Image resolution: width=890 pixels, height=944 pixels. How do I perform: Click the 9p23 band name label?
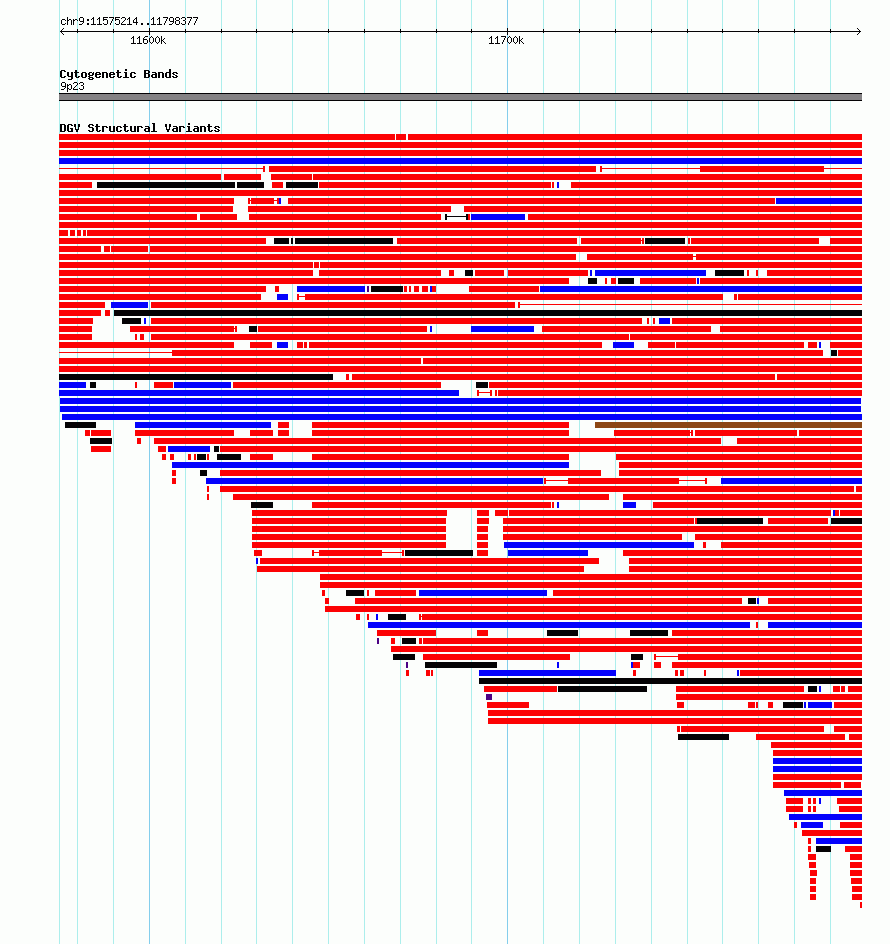tap(72, 86)
